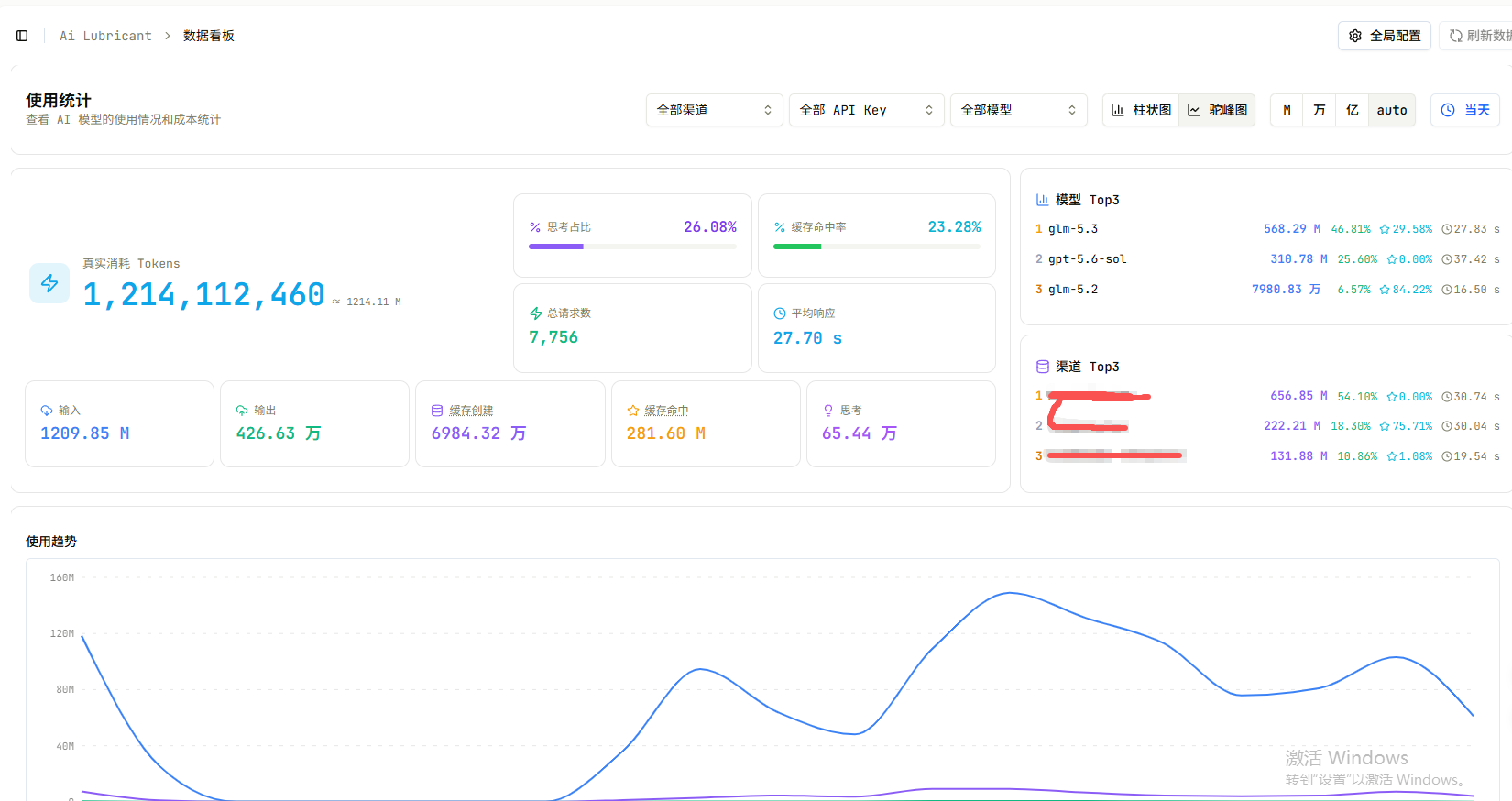Toggle the sidebar panel icon
Screen dimensions: 1512x801
click(22, 36)
